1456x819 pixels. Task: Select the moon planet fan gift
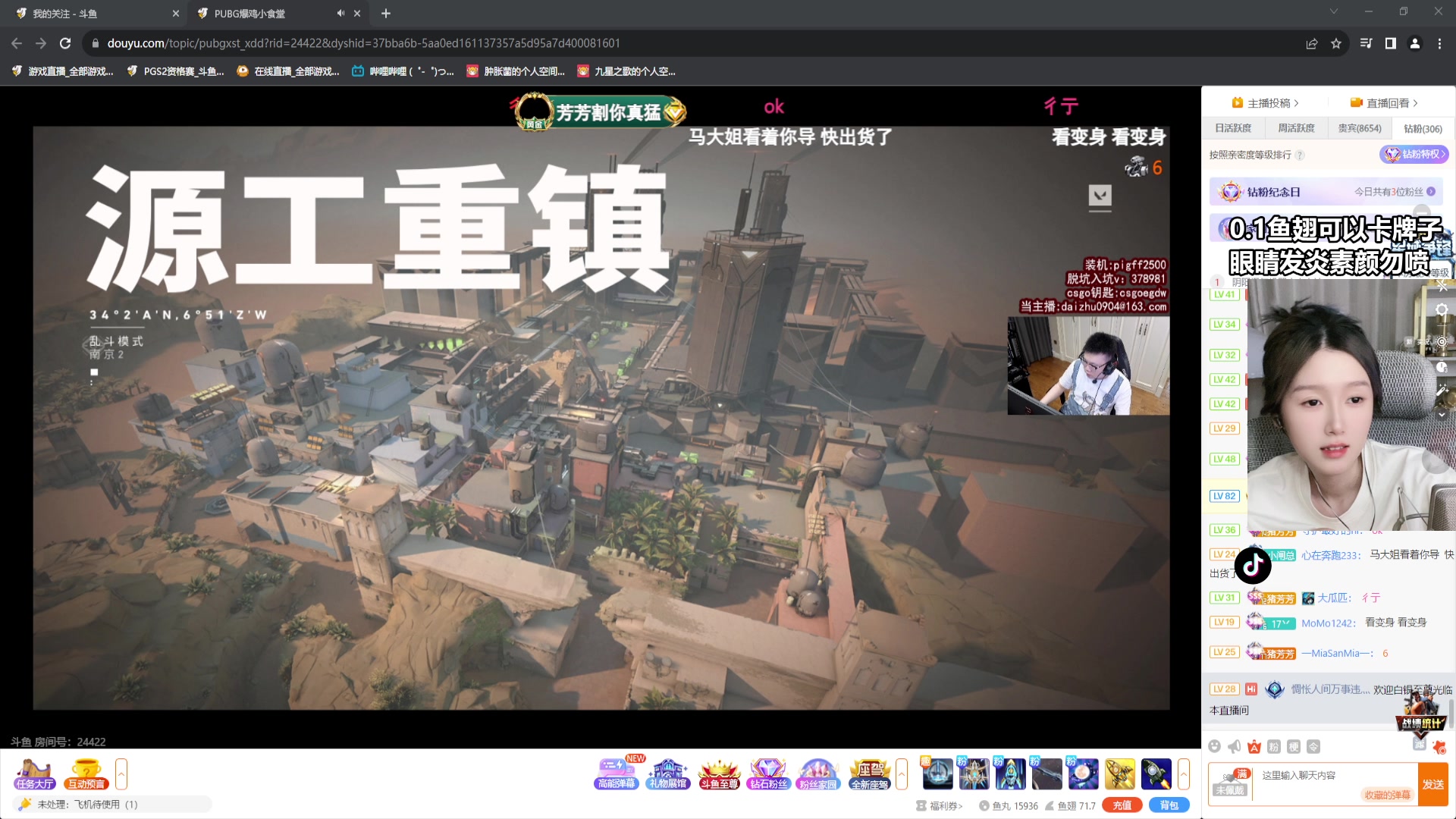coord(1083,773)
